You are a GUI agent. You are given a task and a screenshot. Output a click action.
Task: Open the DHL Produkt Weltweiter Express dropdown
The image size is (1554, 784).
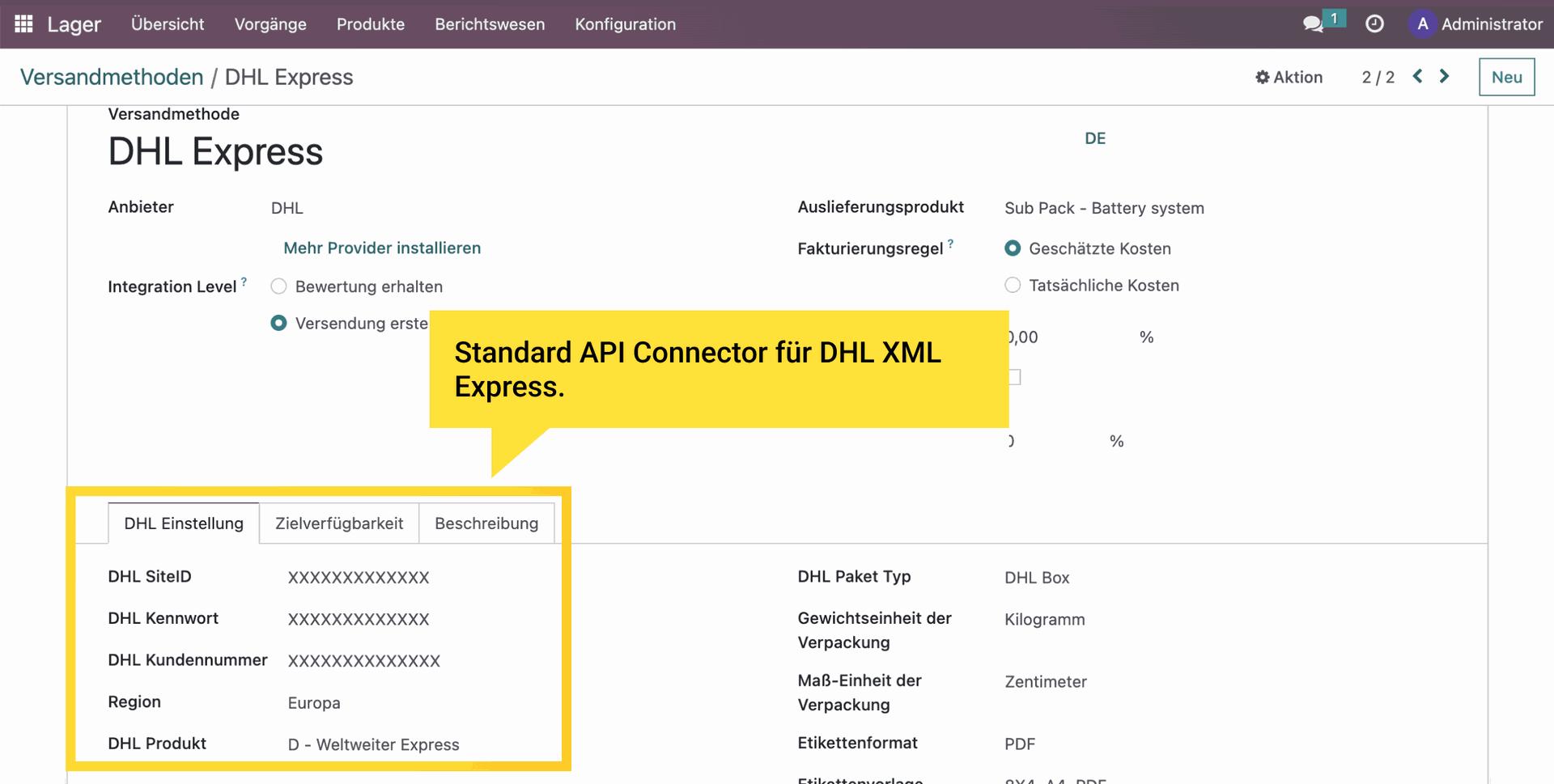click(374, 744)
